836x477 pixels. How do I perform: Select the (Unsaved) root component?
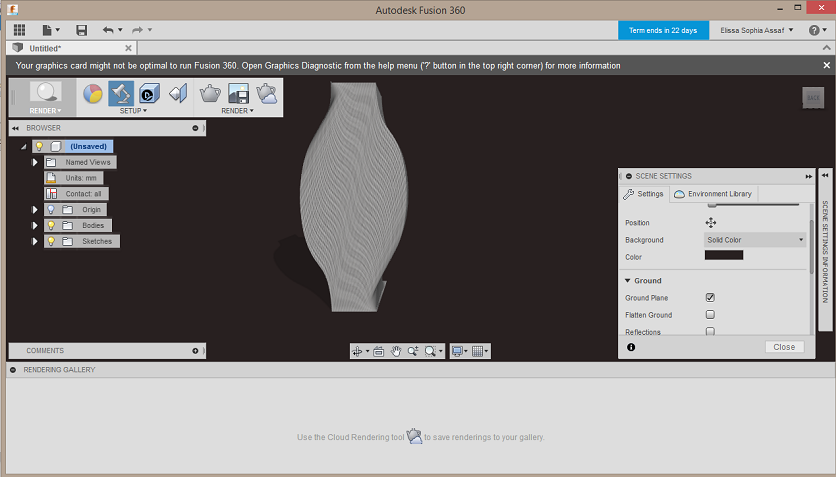click(89, 146)
